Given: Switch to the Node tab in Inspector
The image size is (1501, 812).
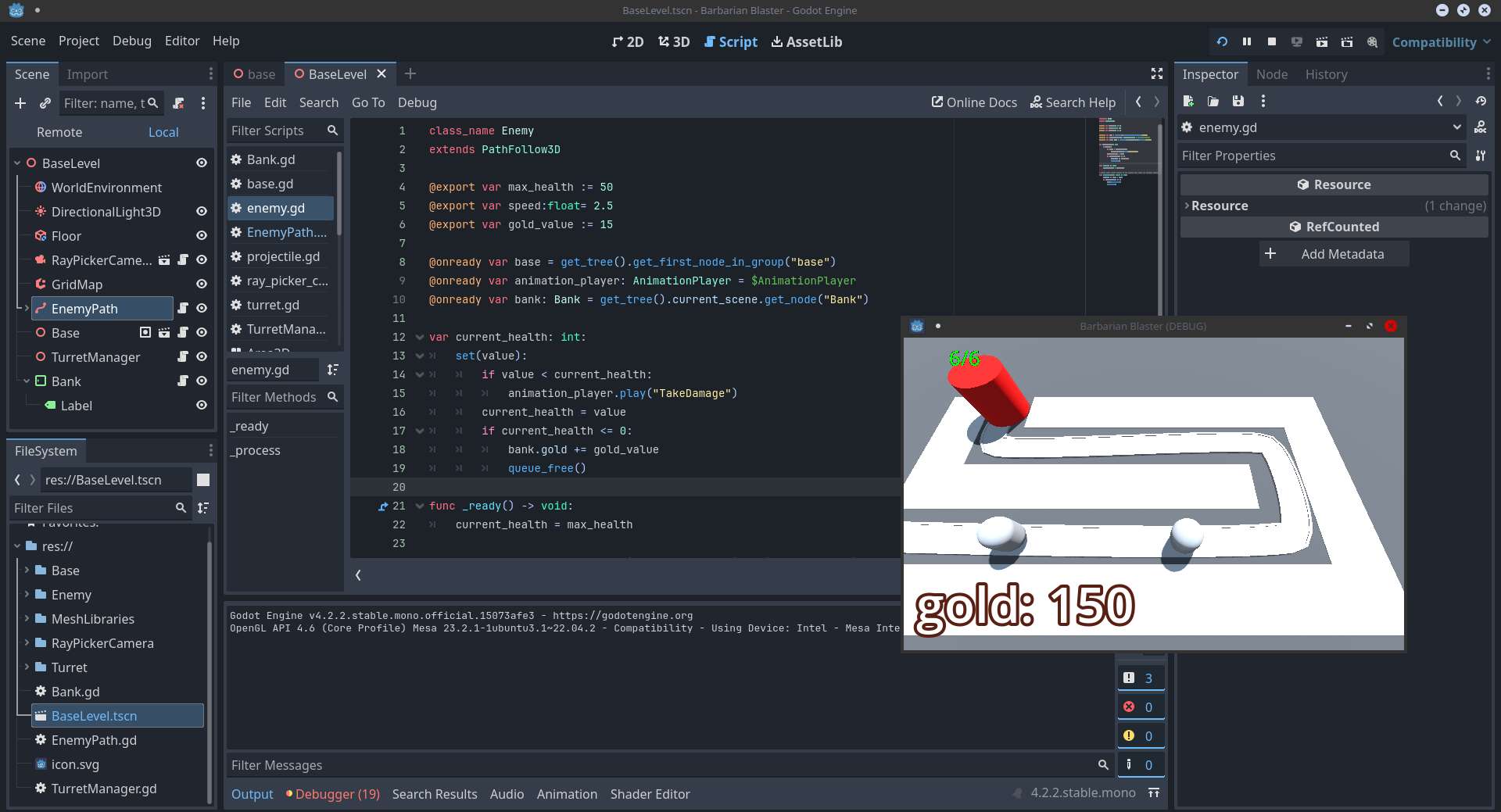Looking at the screenshot, I should click(1272, 74).
